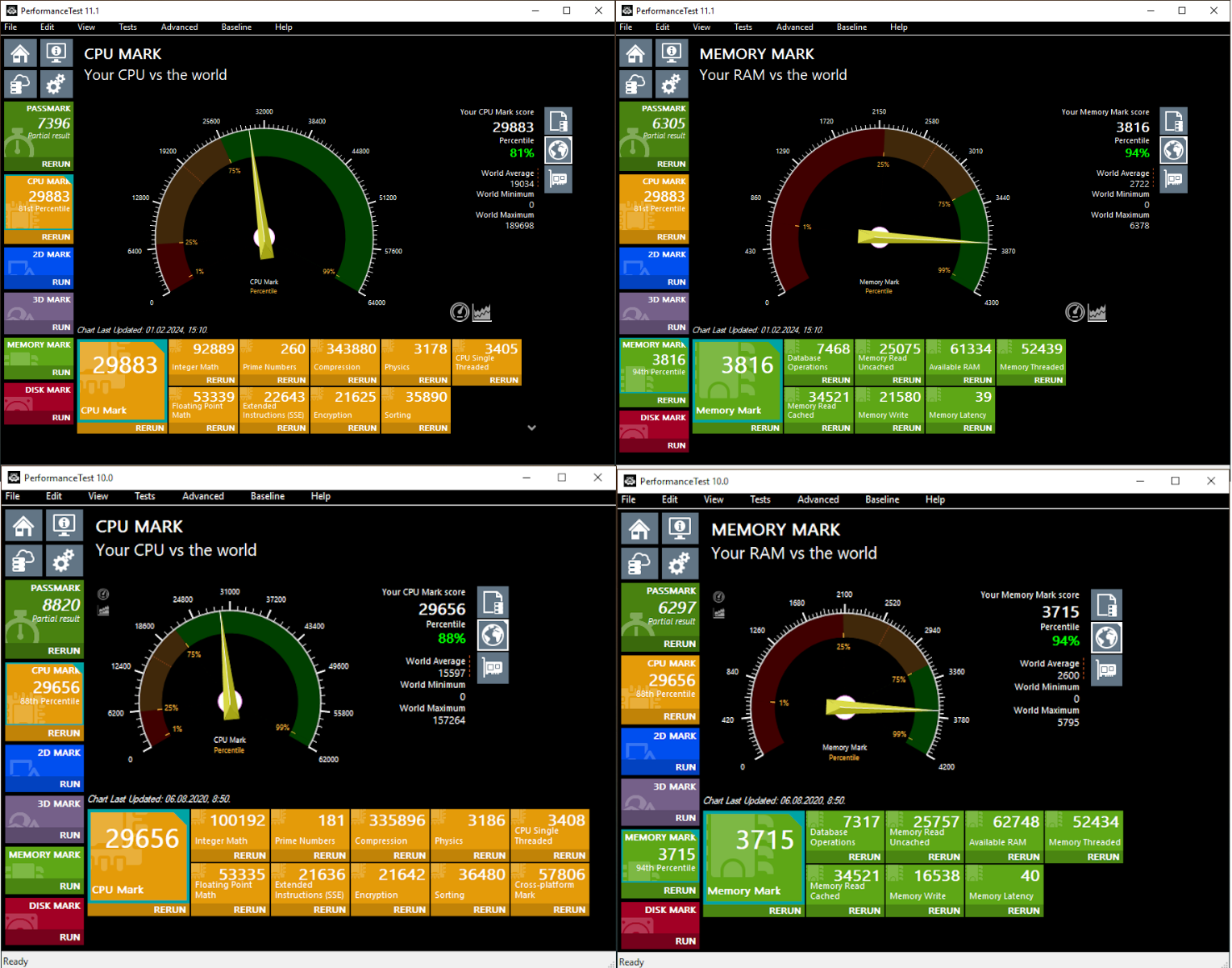Click small chart icon in 10.0 CPU Mark window

[103, 611]
